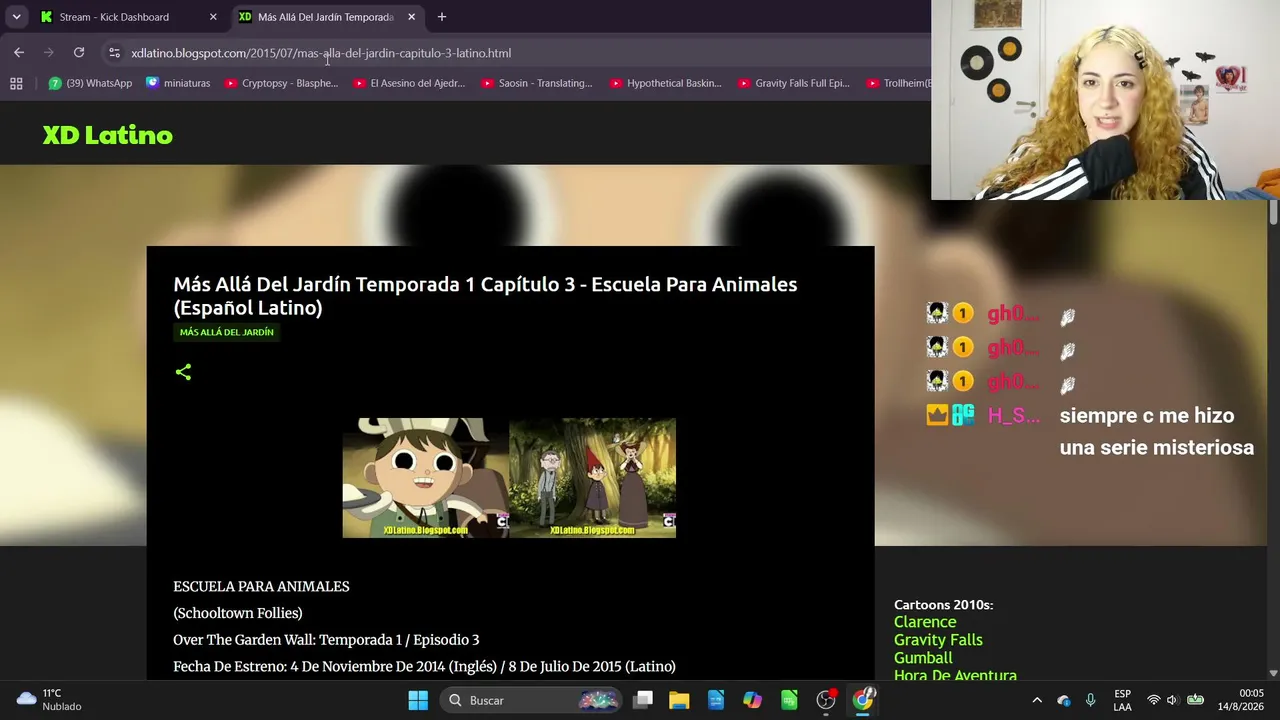Open the Clarence cartoon link
This screenshot has width=1280, height=720.
point(925,622)
